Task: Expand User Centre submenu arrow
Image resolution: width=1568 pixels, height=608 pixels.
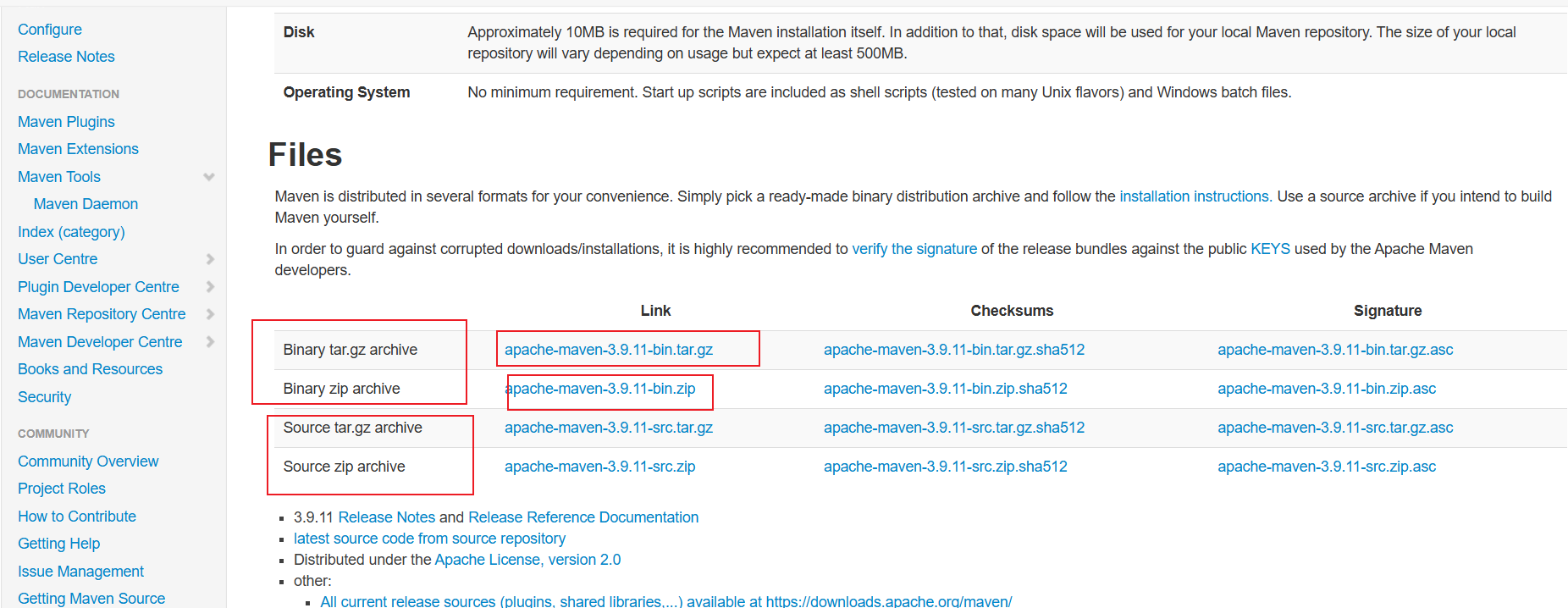Action: click(x=210, y=259)
